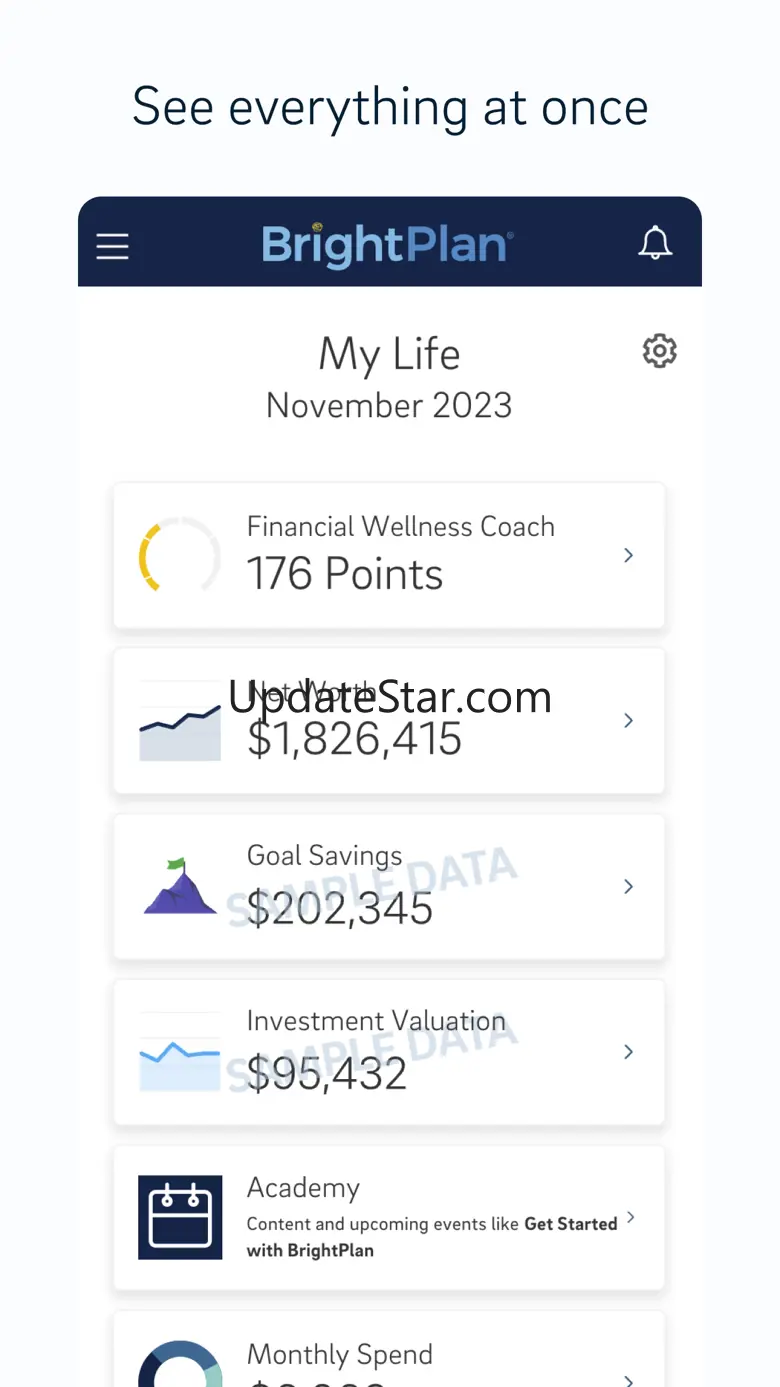Click the Net Worth chart icon
This screenshot has width=780, height=1387.
pos(179,721)
